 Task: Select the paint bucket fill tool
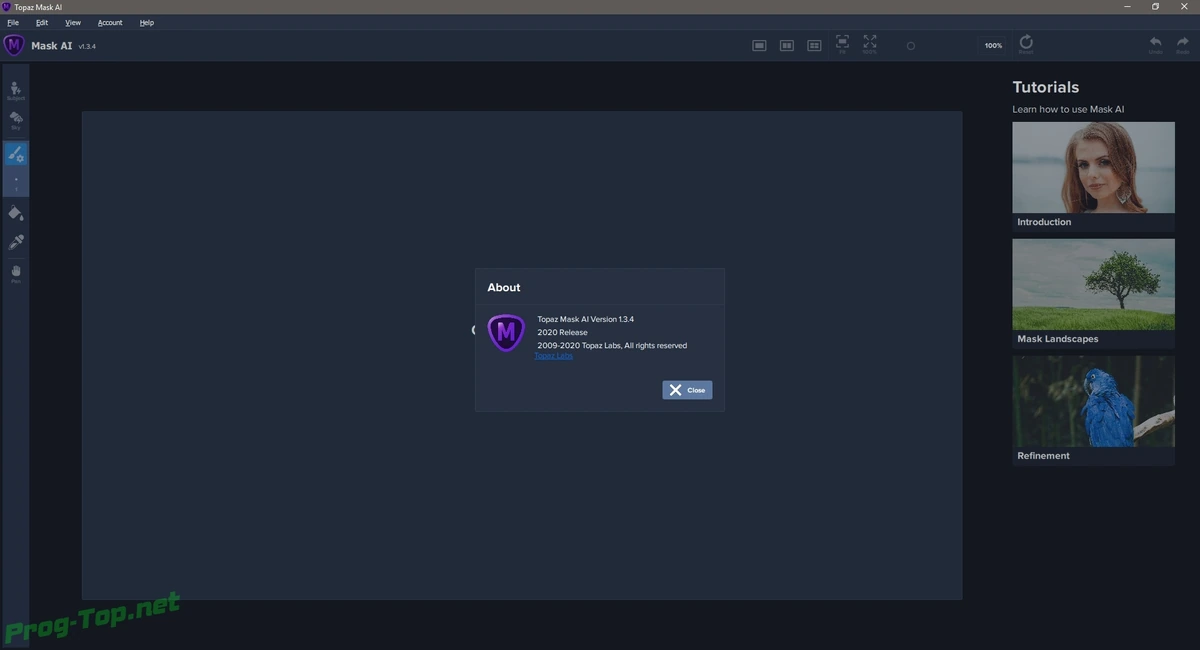click(16, 213)
